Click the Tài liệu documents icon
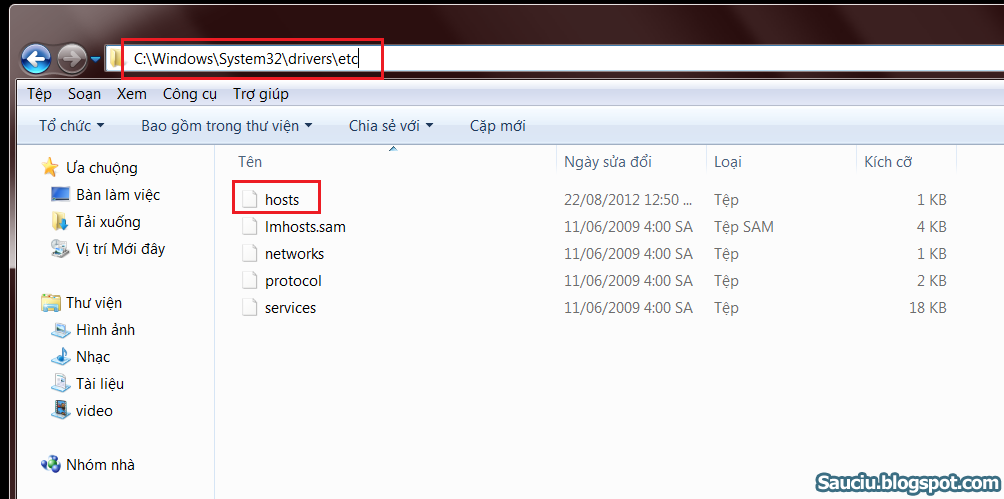The height and width of the screenshot is (499, 1004). pyautogui.click(x=60, y=383)
